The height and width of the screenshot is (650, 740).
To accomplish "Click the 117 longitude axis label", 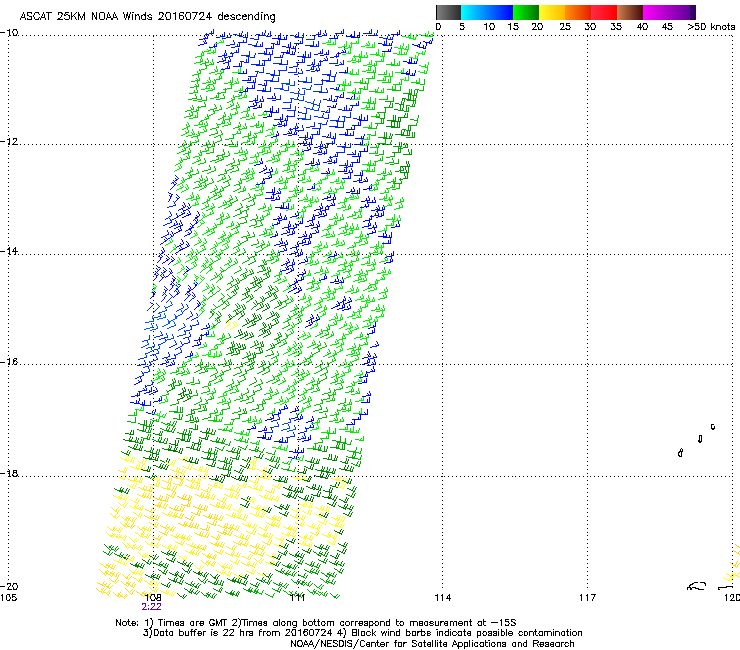I will point(588,598).
